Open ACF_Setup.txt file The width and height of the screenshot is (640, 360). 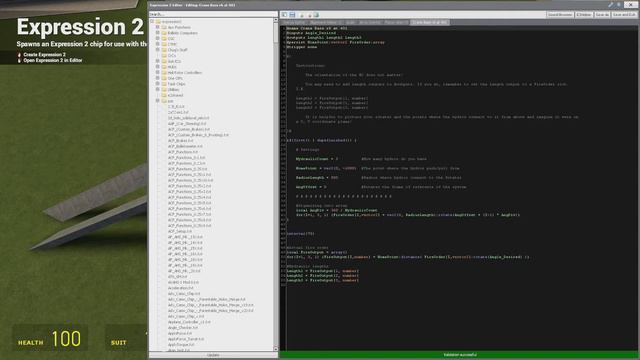click(180, 231)
